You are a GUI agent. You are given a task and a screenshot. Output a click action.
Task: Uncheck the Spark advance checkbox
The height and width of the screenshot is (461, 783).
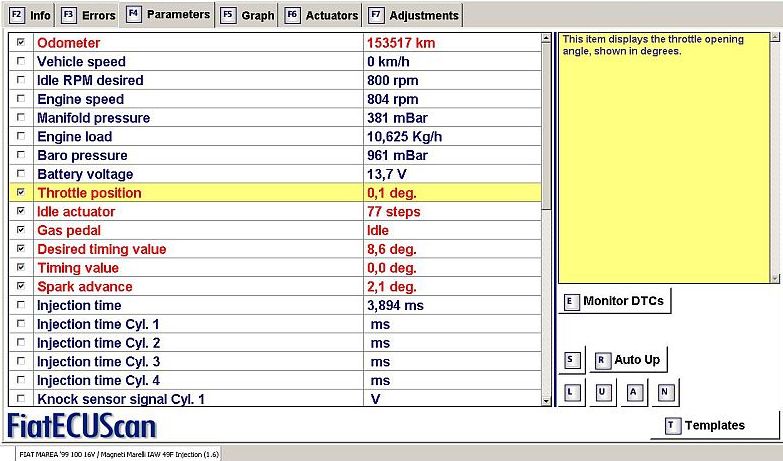coord(21,287)
